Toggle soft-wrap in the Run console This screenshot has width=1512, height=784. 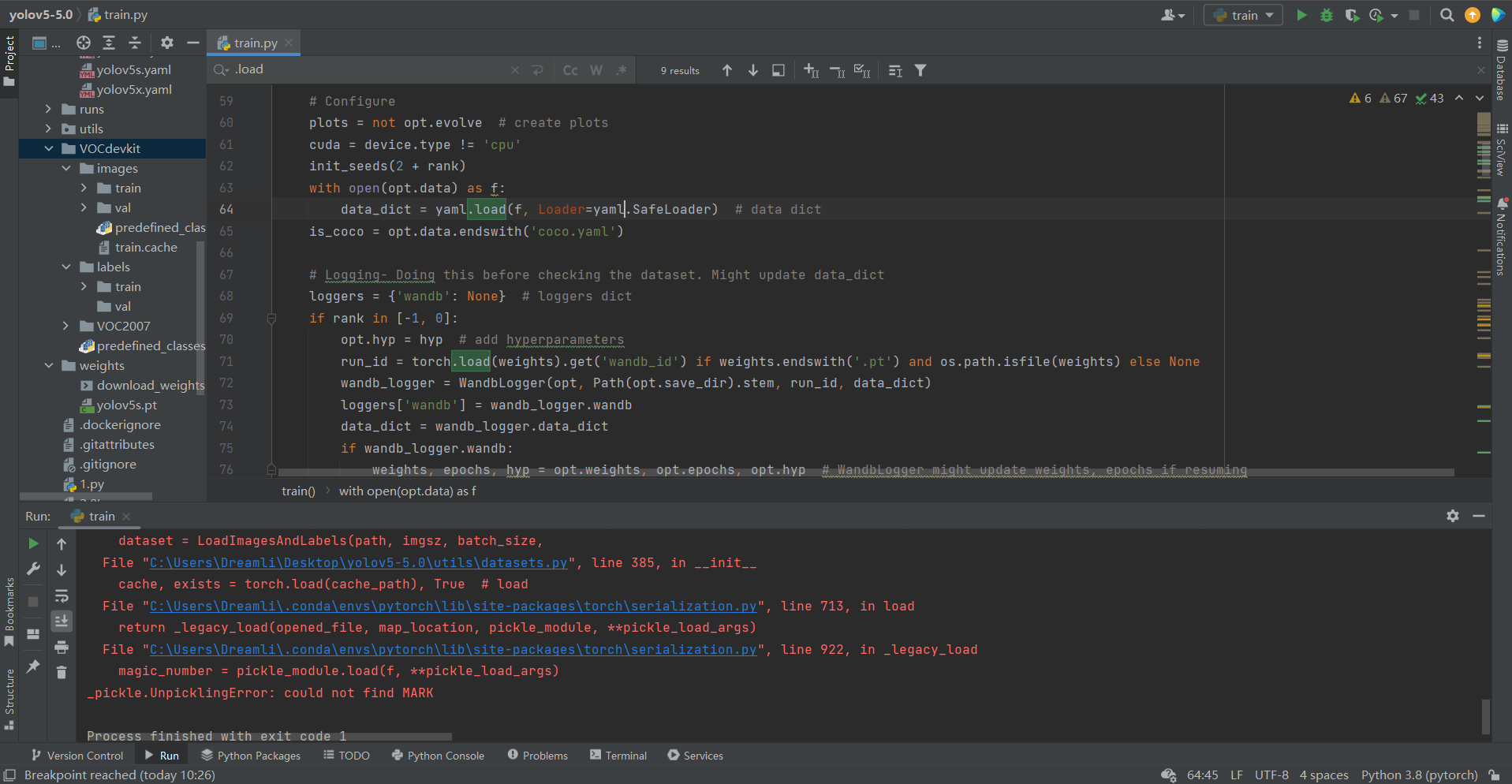[x=62, y=596]
